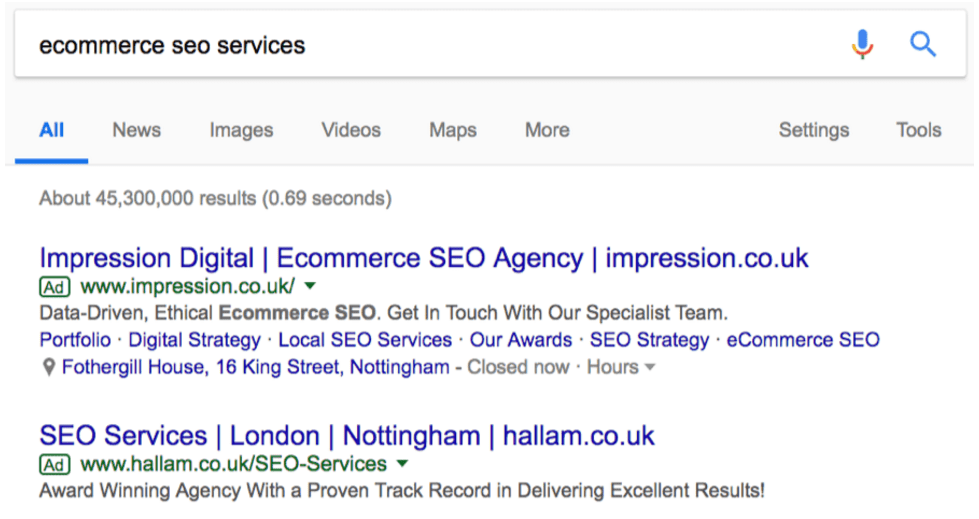
Task: Click the microphone voice search icon
Action: 862,44
